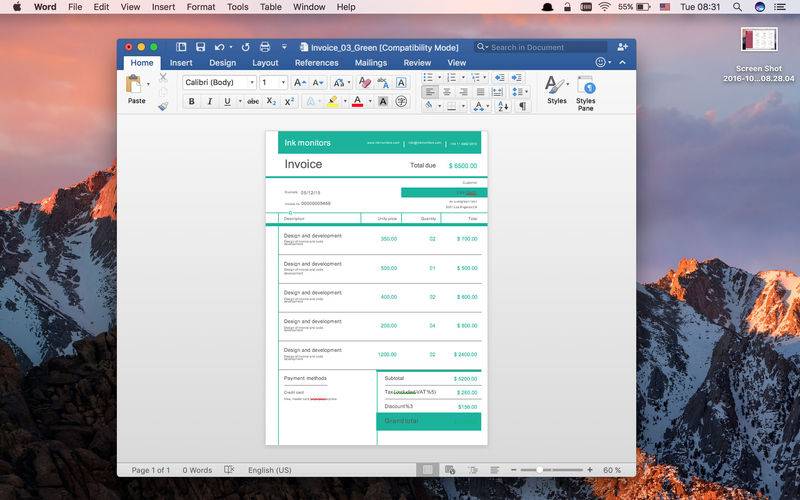The image size is (800, 500).
Task: Increase indent of paragraph
Action: pos(517,77)
